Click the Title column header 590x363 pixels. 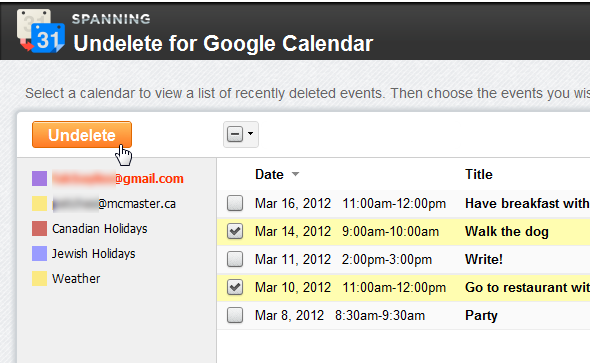[479, 174]
